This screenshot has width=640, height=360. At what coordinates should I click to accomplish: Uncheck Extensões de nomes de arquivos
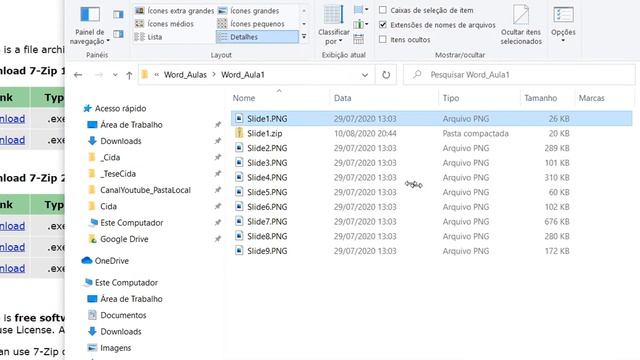pos(383,25)
